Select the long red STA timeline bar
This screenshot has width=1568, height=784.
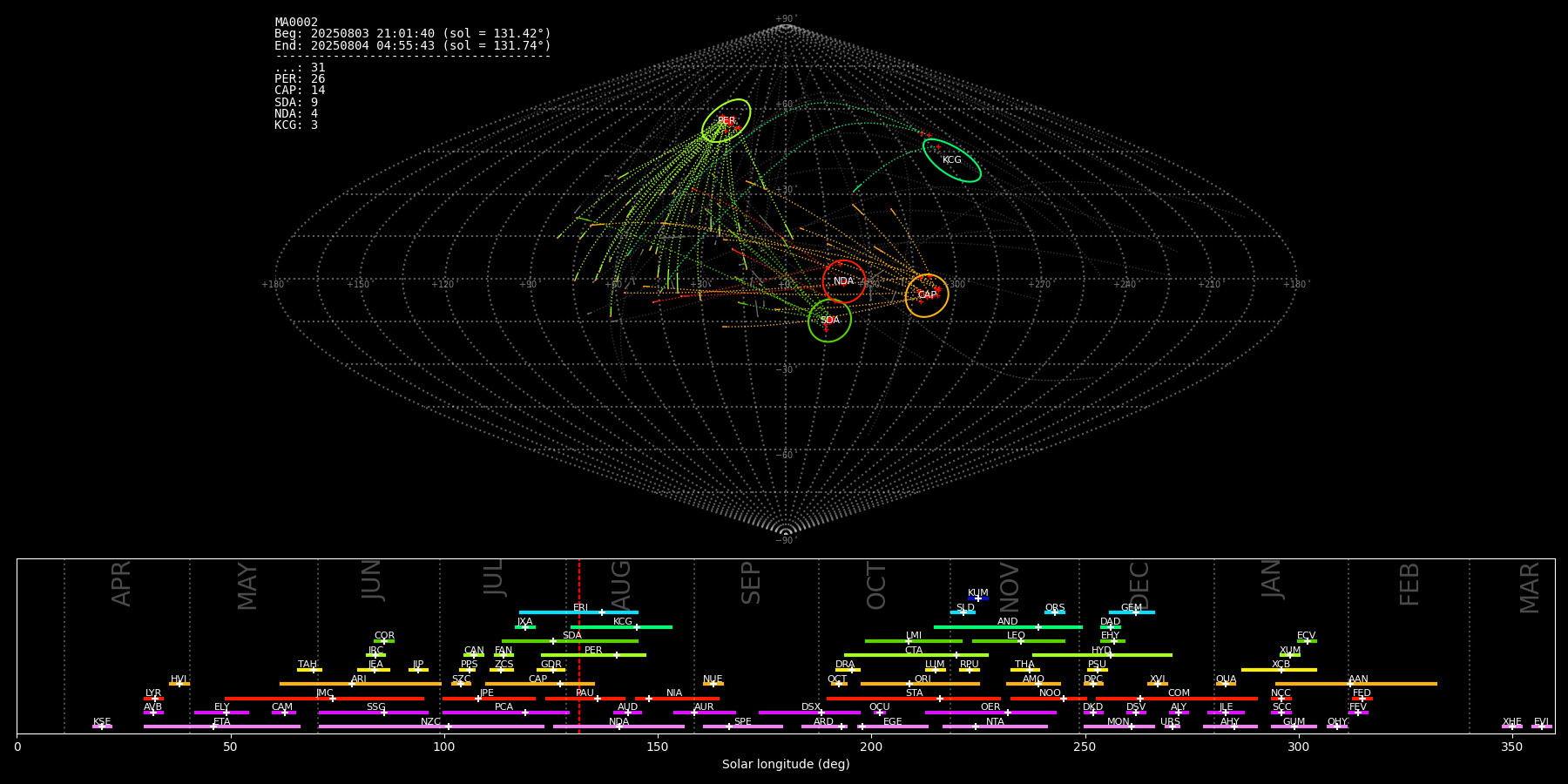(914, 699)
